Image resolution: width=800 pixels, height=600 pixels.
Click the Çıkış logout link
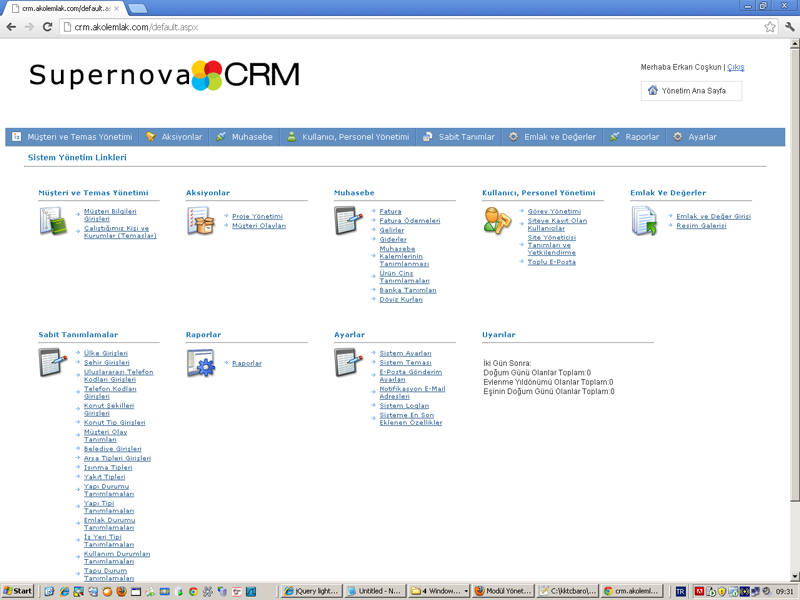point(735,67)
